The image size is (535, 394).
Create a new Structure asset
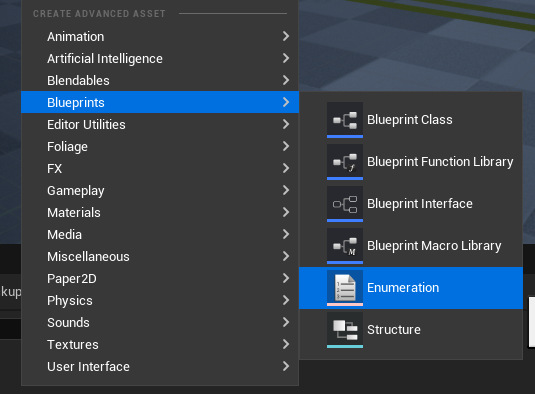[411, 330]
